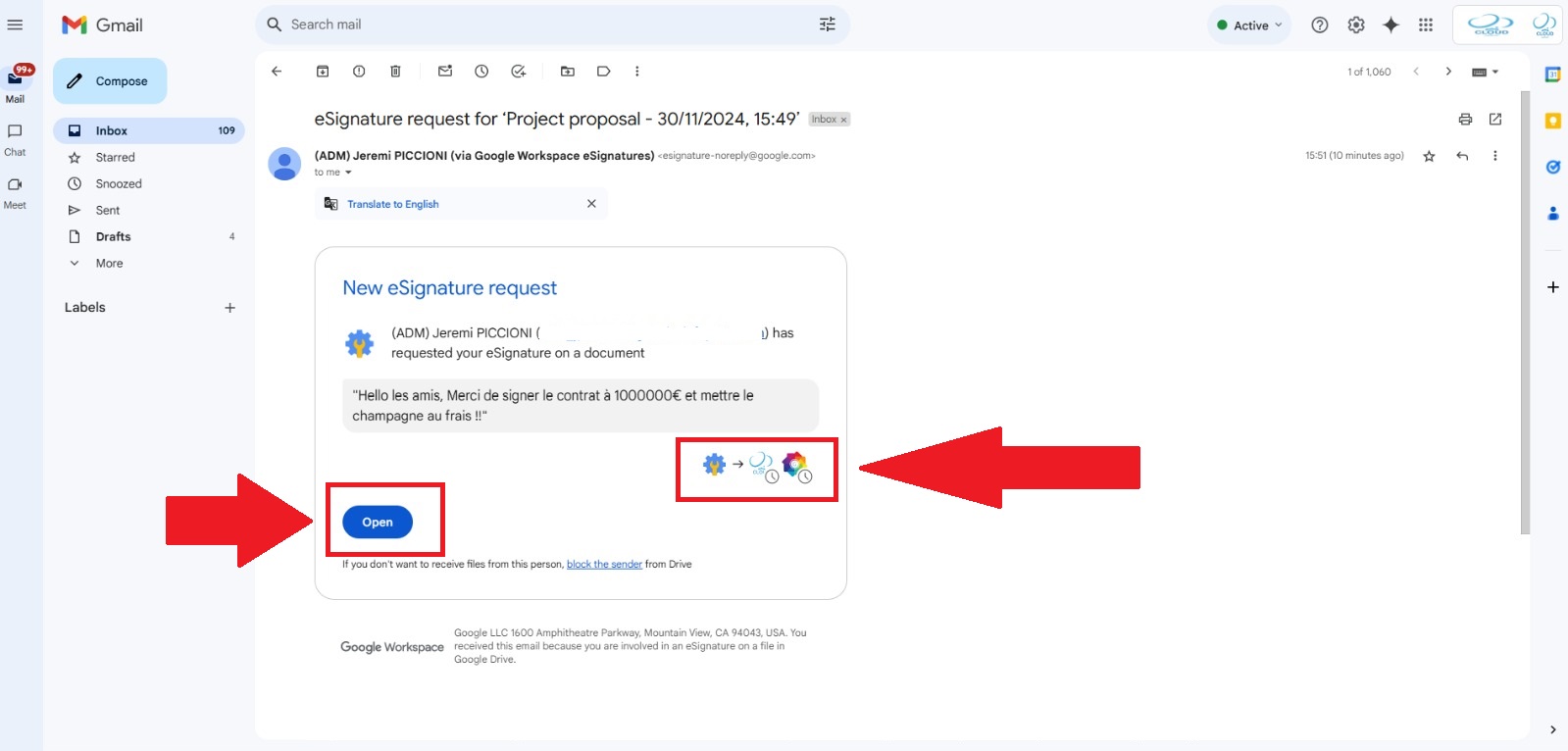This screenshot has width=1568, height=751.
Task: Delete this email with trash icon
Action: coord(395,72)
